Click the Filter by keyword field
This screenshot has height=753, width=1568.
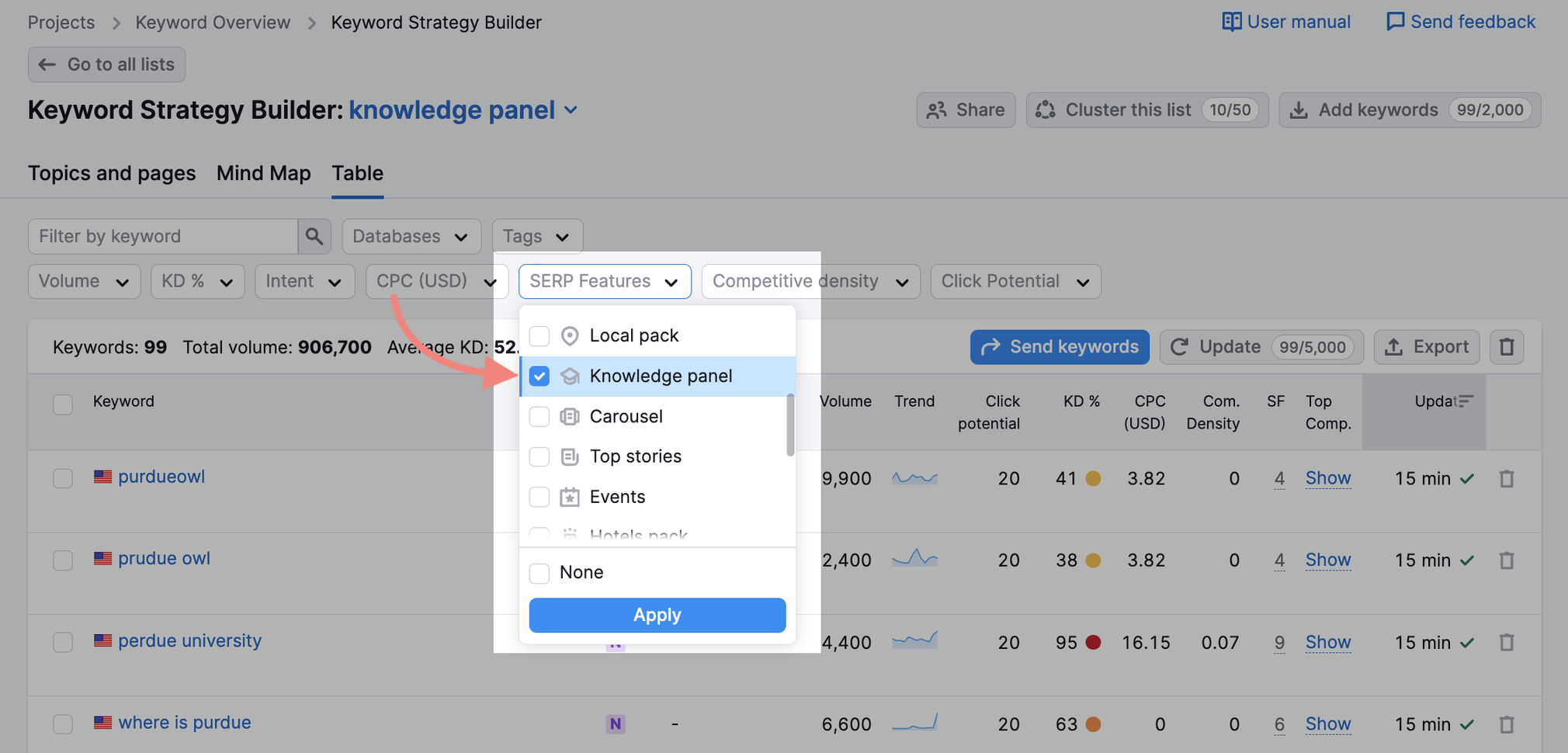click(x=163, y=236)
